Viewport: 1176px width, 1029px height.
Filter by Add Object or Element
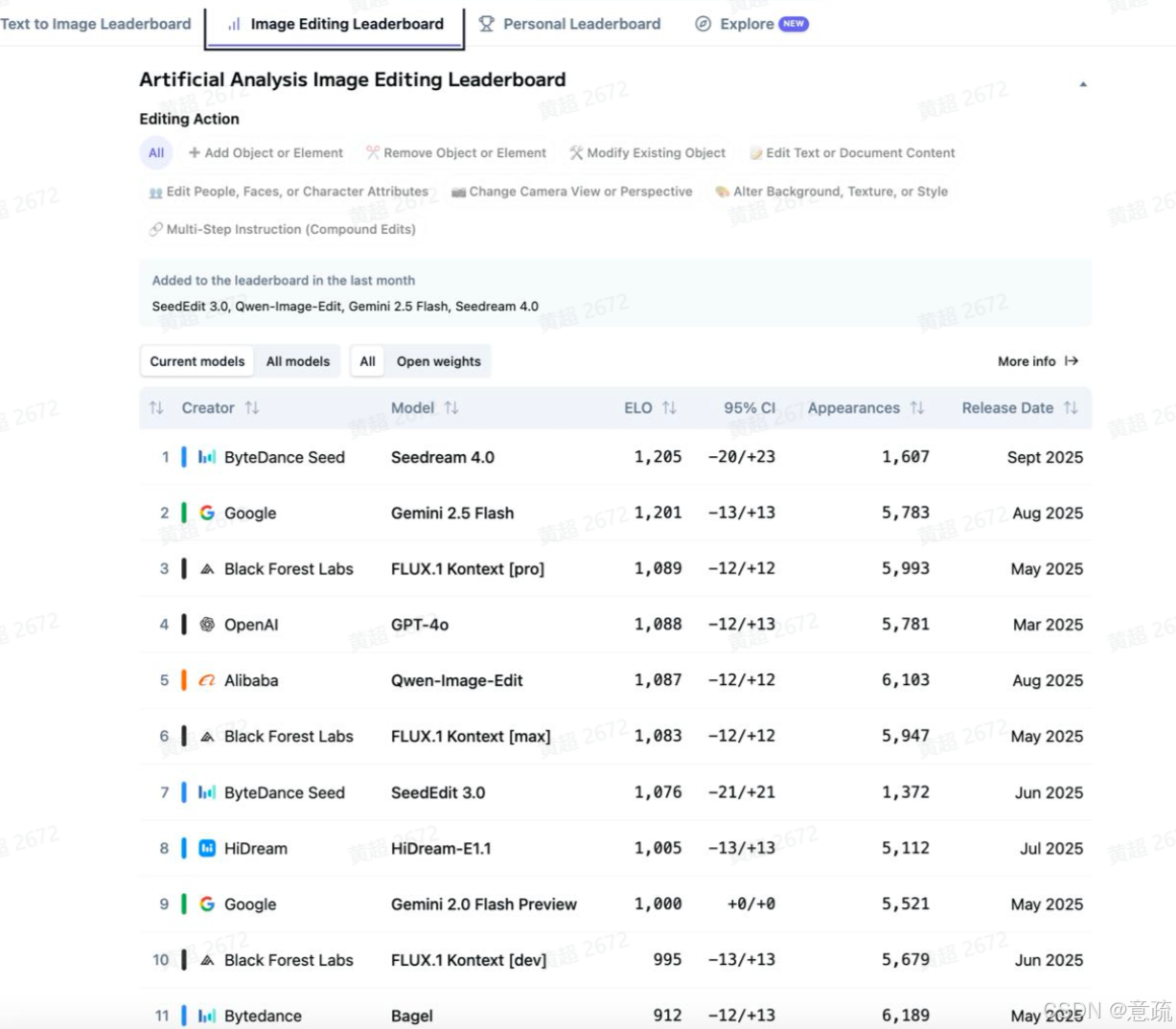point(265,153)
